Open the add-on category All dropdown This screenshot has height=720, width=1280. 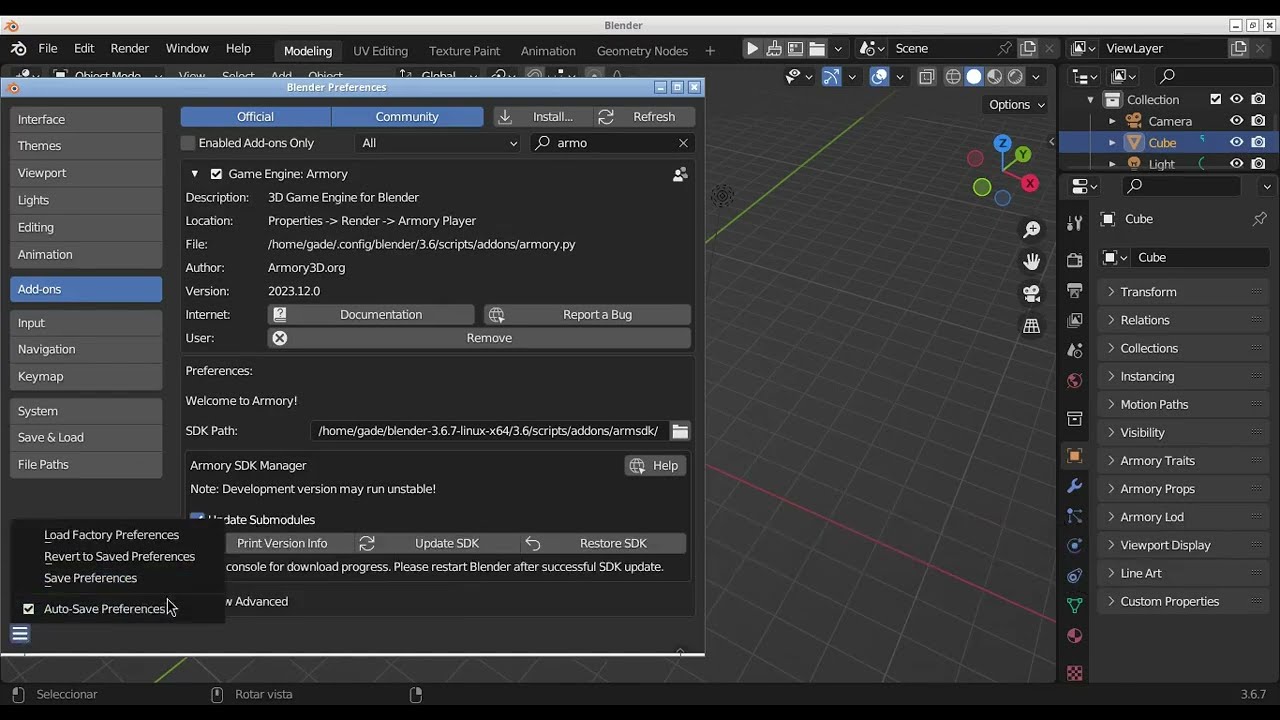[439, 143]
